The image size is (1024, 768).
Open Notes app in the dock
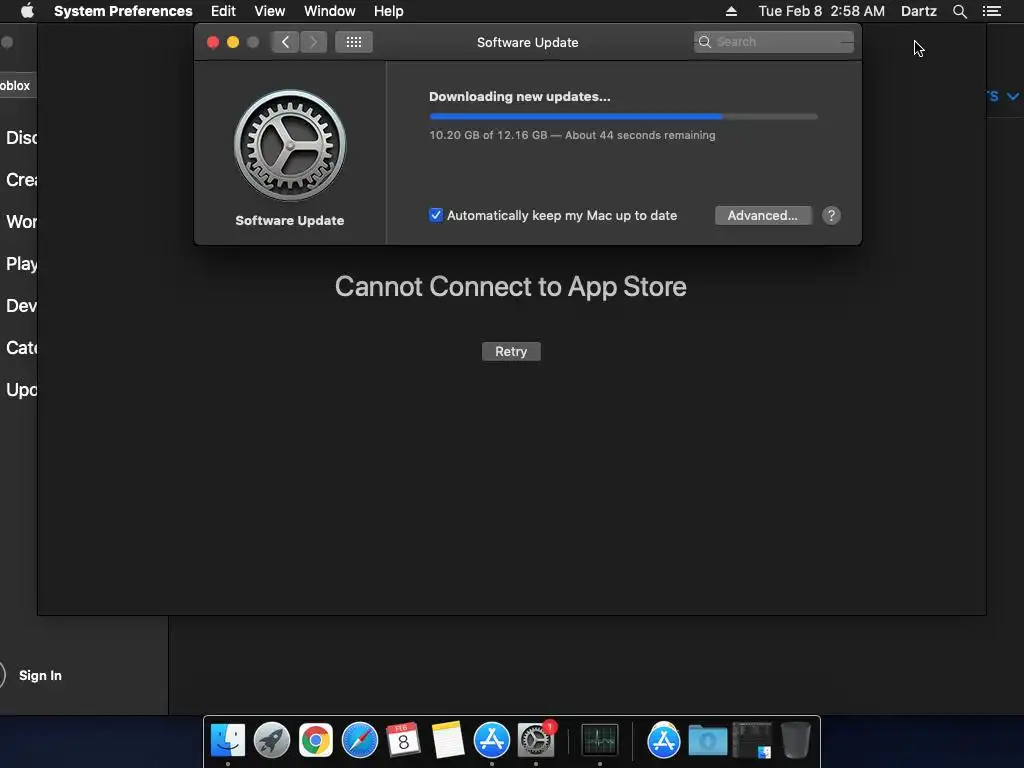[447, 740]
